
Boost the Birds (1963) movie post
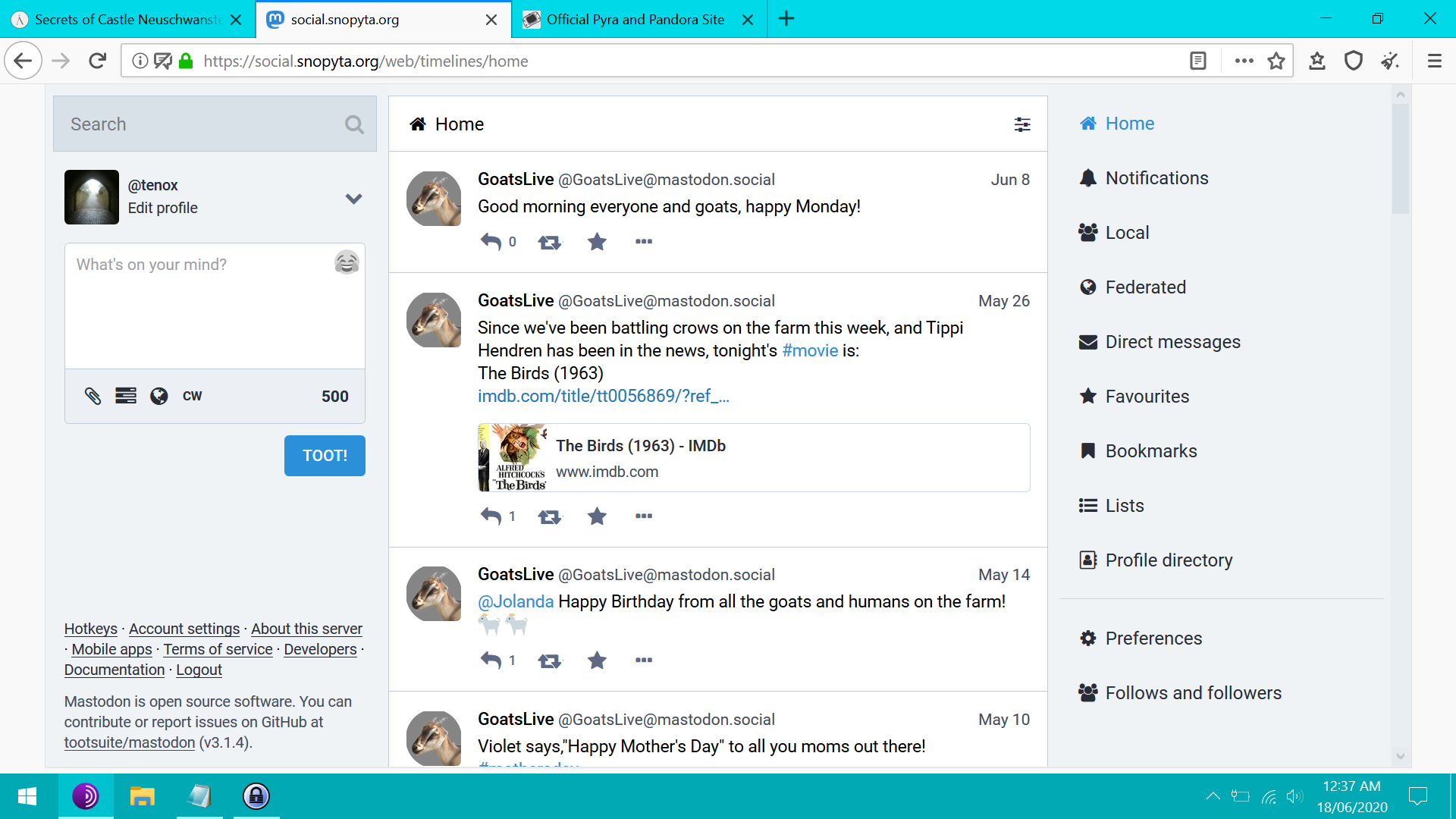click(550, 516)
